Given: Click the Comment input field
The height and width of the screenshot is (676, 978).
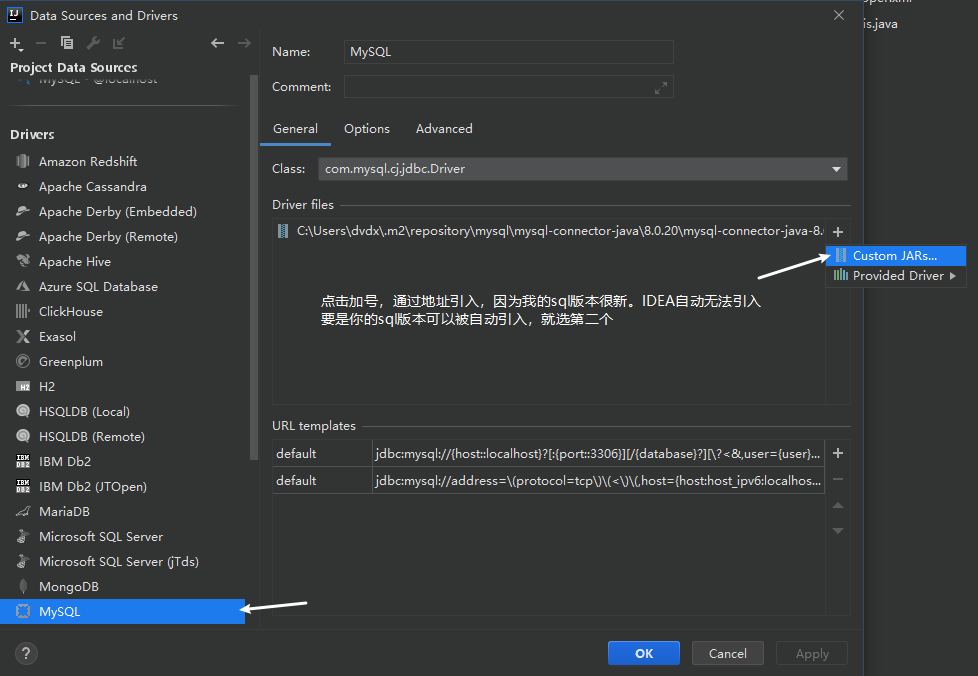Looking at the screenshot, I should pos(508,87).
